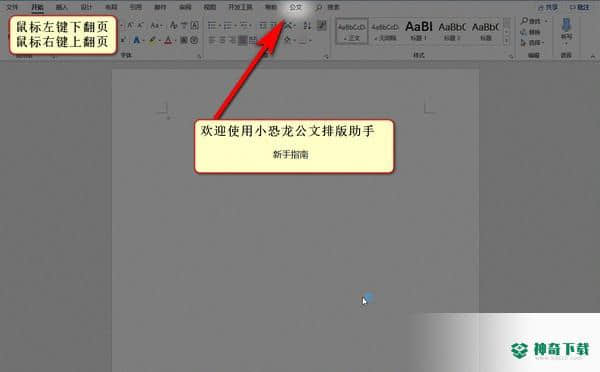Toggle justify alignment

[243, 40]
